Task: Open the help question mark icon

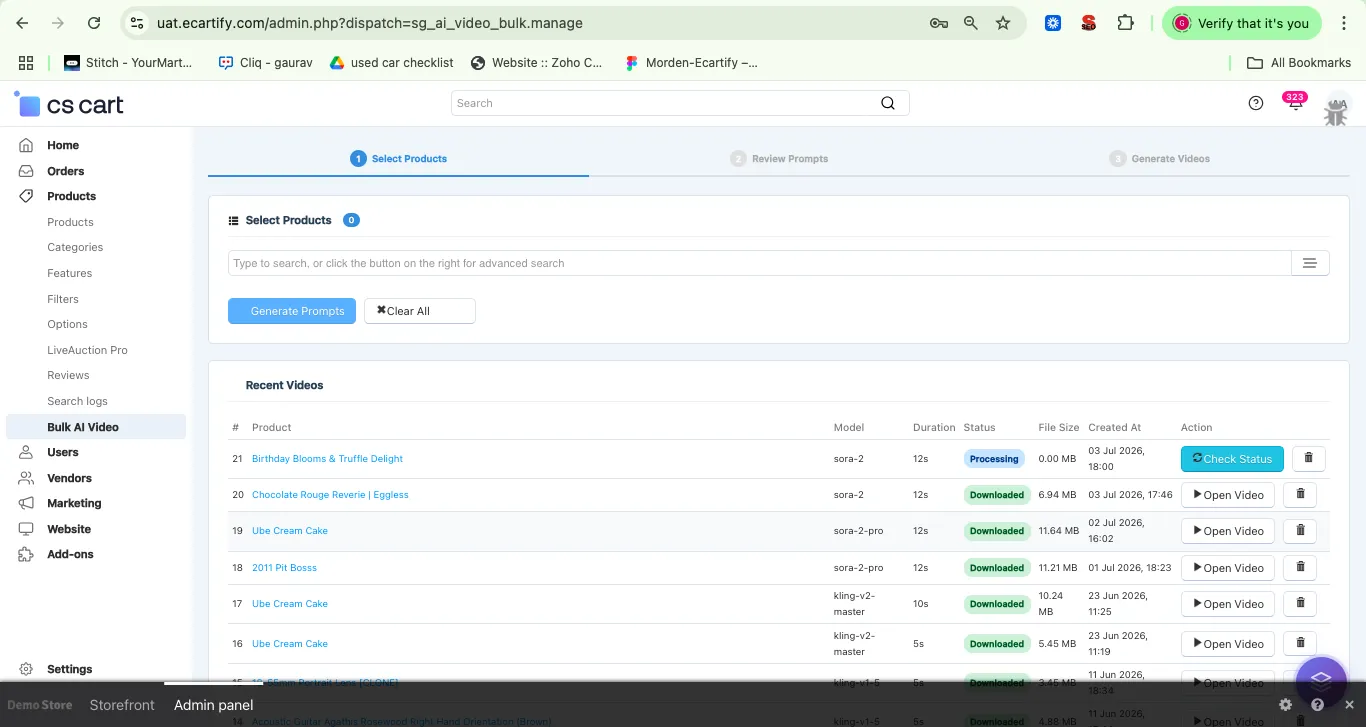Action: [1256, 103]
